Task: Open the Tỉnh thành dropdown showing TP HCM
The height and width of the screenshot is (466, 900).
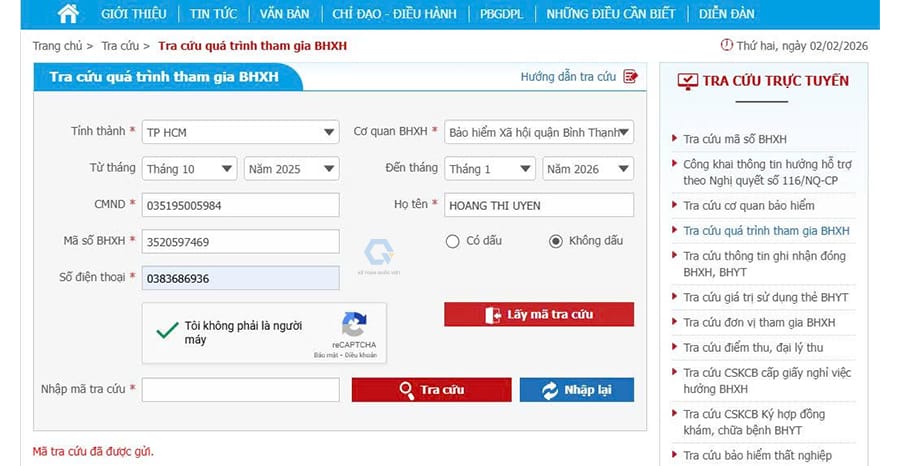Action: 240,132
